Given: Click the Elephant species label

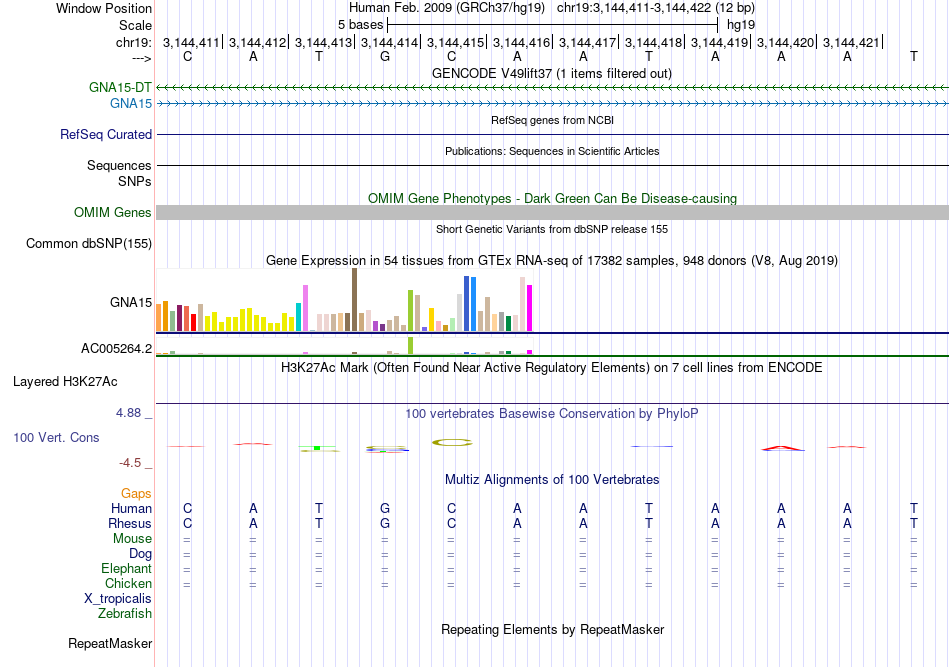Looking at the screenshot, I should point(127,569).
